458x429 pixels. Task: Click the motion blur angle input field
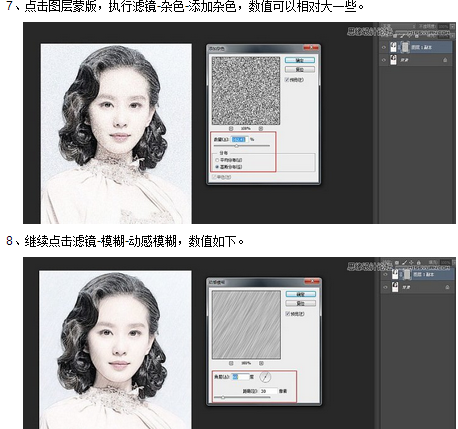(240, 377)
